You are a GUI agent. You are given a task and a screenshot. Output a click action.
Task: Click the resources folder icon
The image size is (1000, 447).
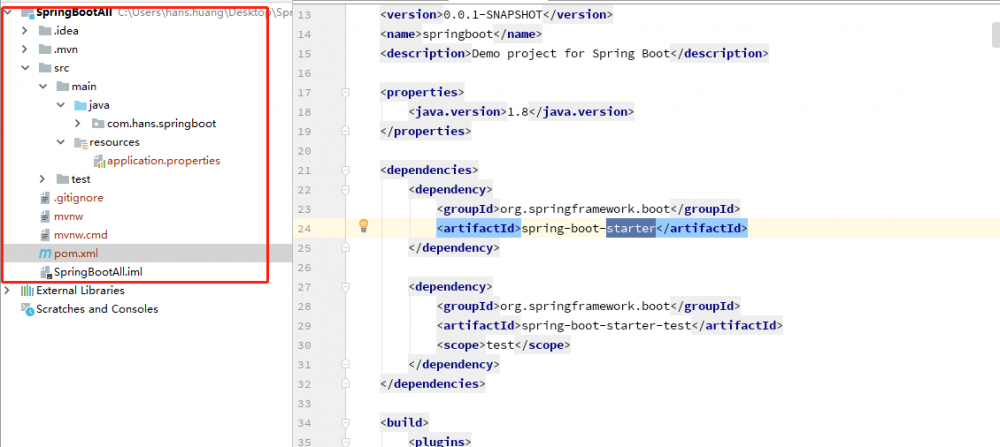coord(80,142)
